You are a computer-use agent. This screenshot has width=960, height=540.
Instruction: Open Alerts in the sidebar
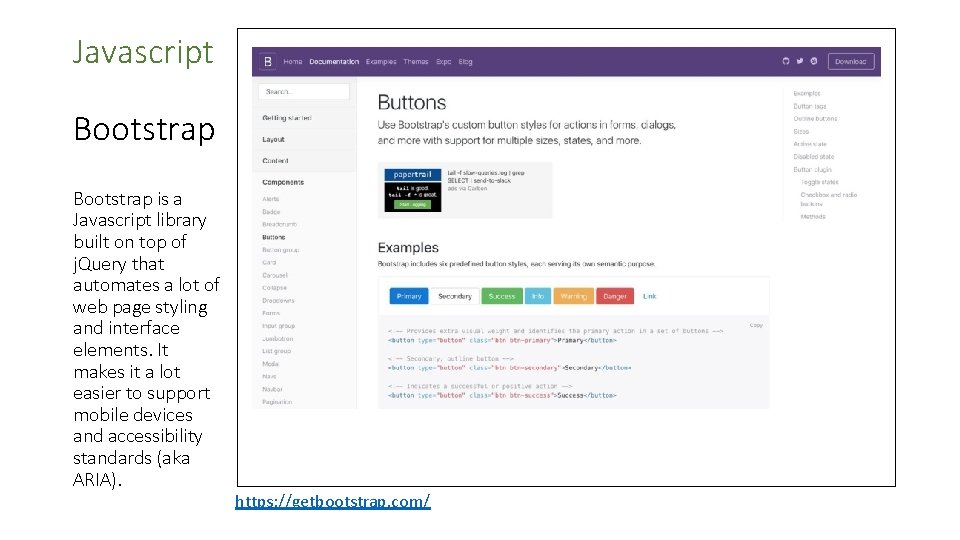(271, 199)
